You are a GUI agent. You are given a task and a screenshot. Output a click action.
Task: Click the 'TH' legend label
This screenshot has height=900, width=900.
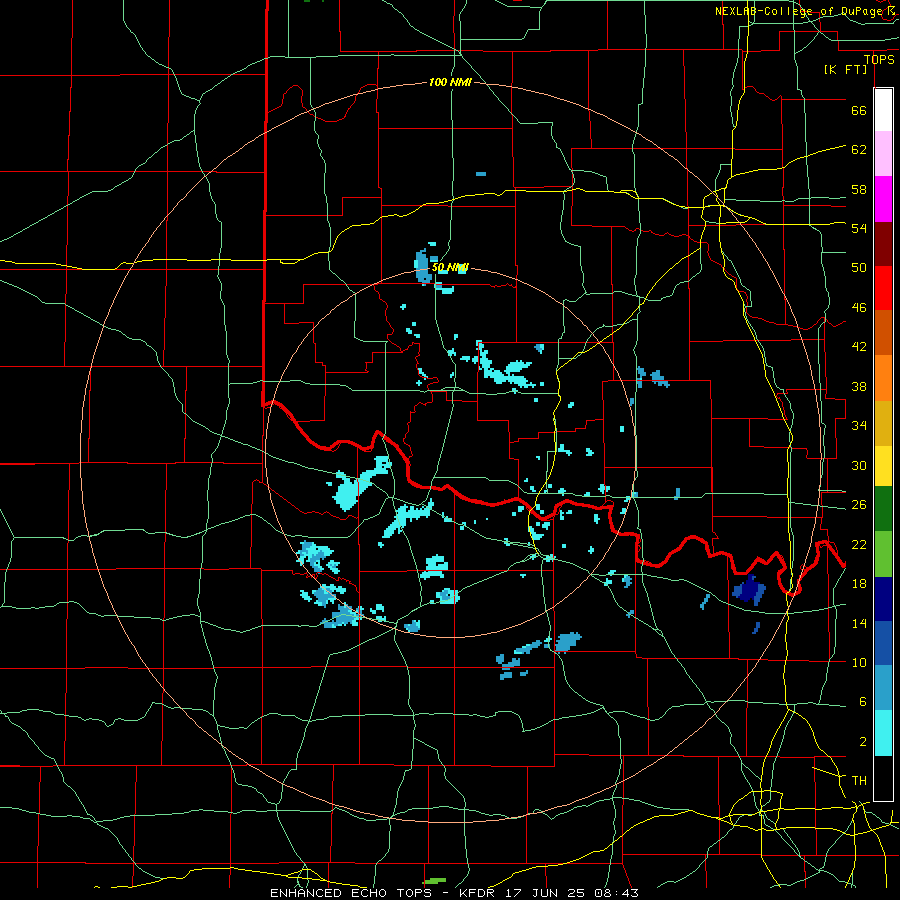point(859,780)
